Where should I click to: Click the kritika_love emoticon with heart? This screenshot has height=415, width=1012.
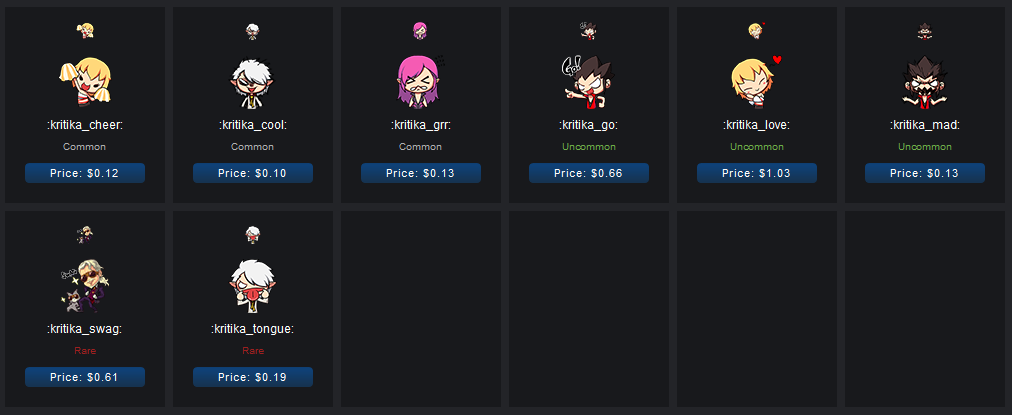pos(756,81)
